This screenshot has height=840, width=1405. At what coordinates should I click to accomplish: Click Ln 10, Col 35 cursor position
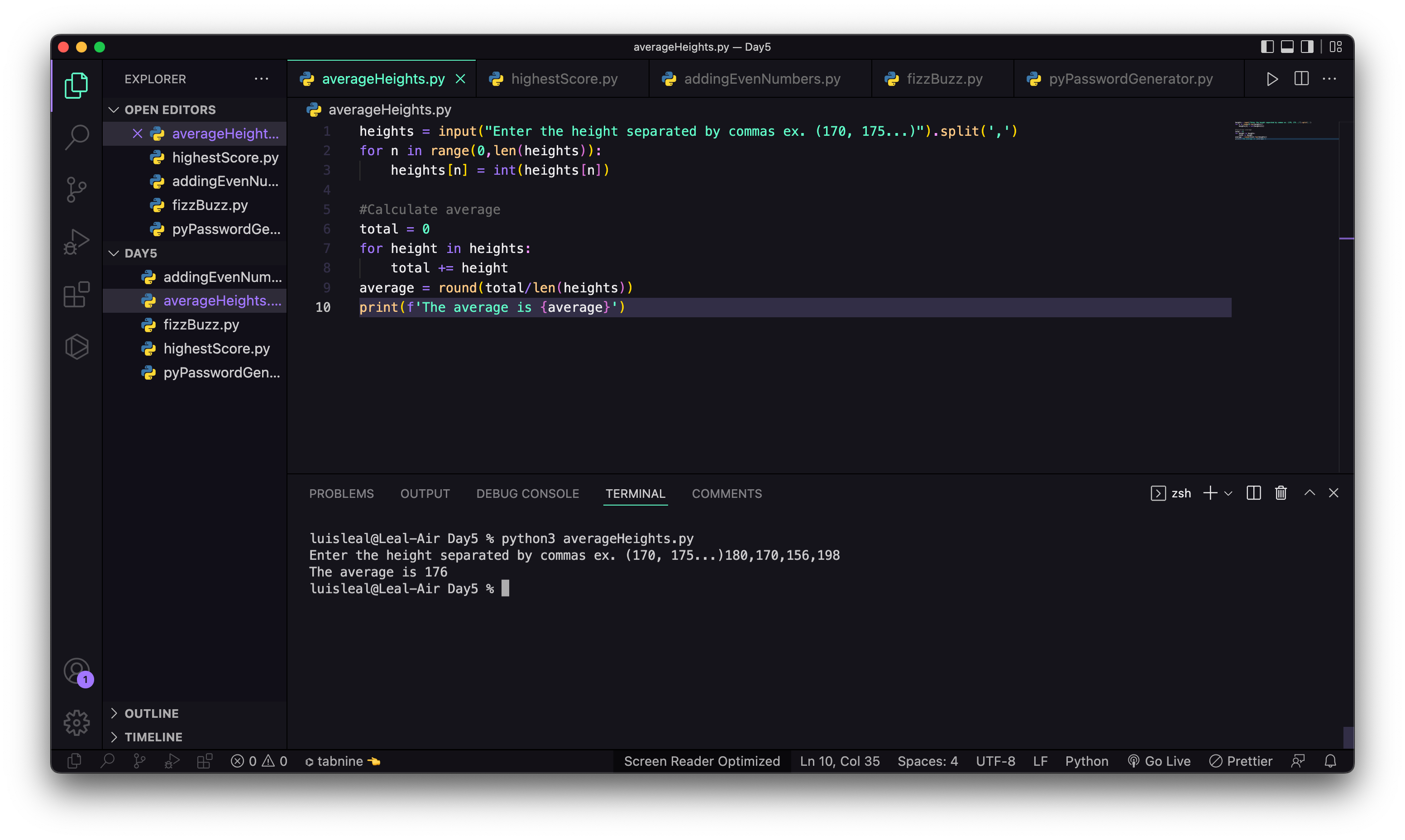click(840, 761)
